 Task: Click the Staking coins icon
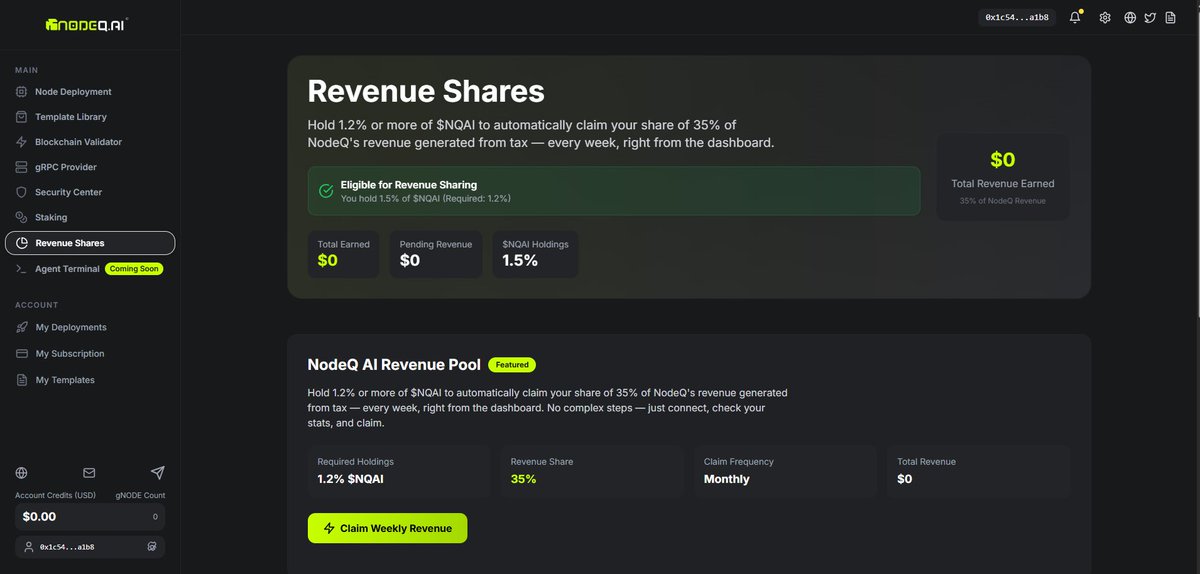(22, 217)
